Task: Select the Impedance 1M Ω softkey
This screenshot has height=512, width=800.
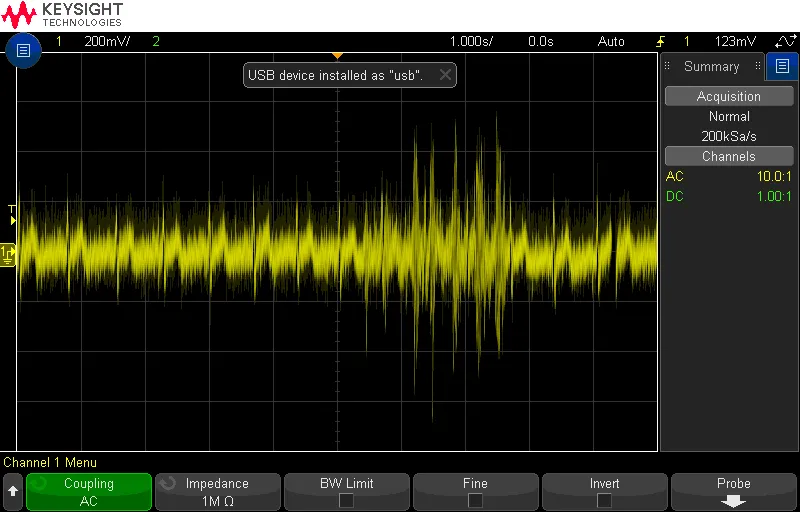Action: (x=217, y=492)
